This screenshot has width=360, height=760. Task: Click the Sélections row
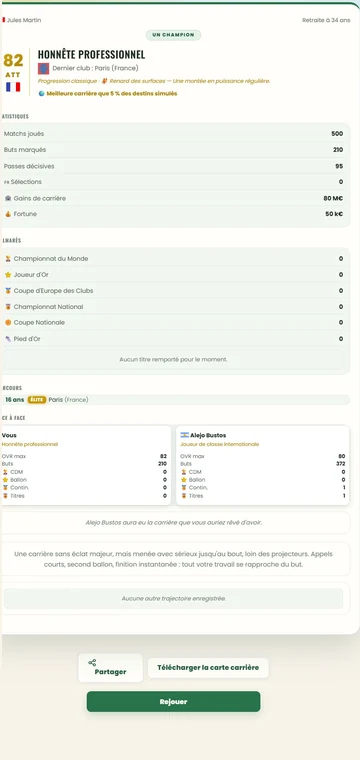tap(173, 182)
